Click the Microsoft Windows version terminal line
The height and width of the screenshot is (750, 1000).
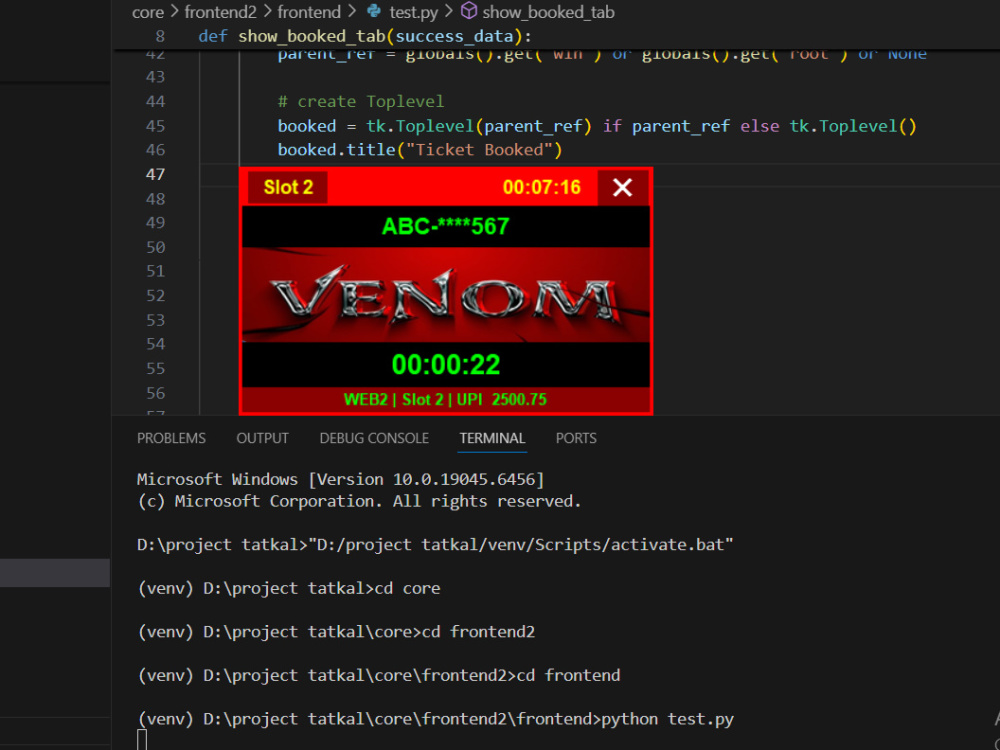click(x=341, y=479)
